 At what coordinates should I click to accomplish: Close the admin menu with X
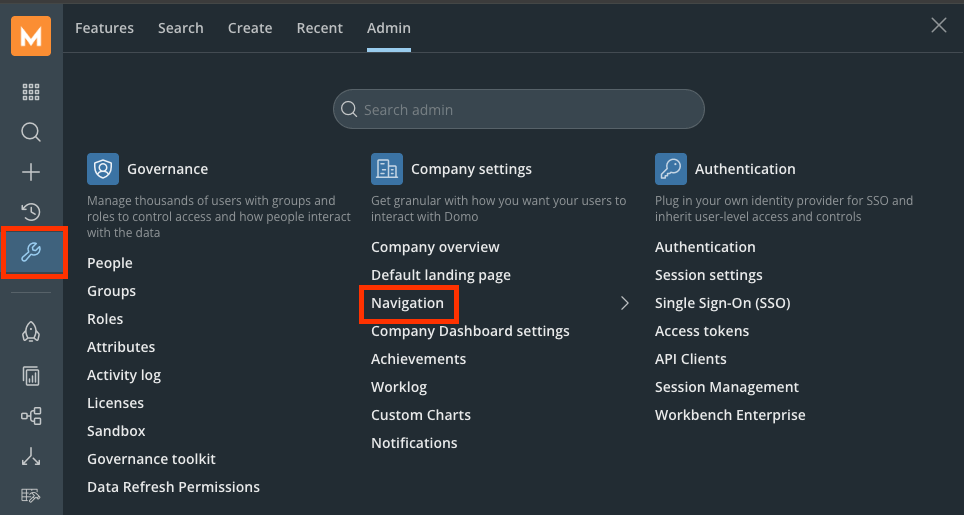tap(939, 25)
